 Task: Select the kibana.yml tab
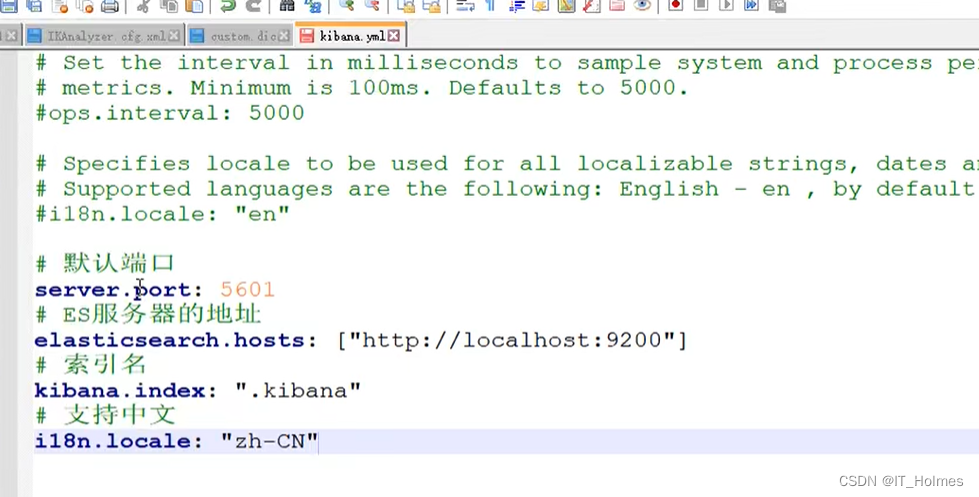[x=351, y=36]
